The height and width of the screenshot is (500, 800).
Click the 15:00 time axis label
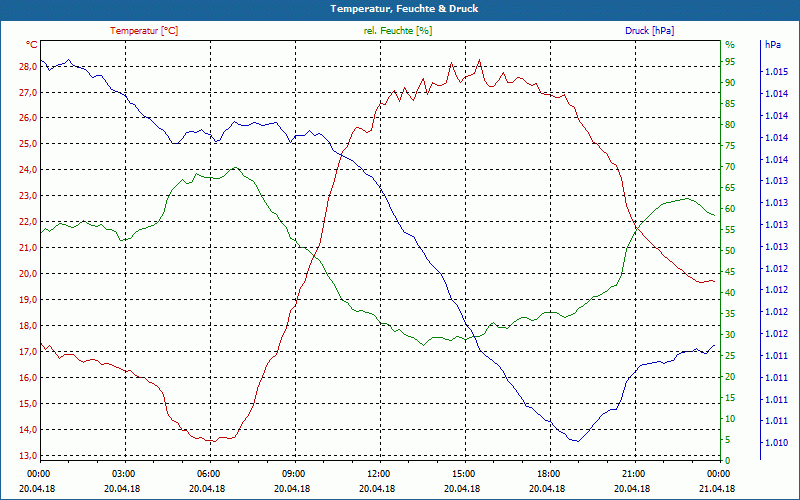[463, 474]
